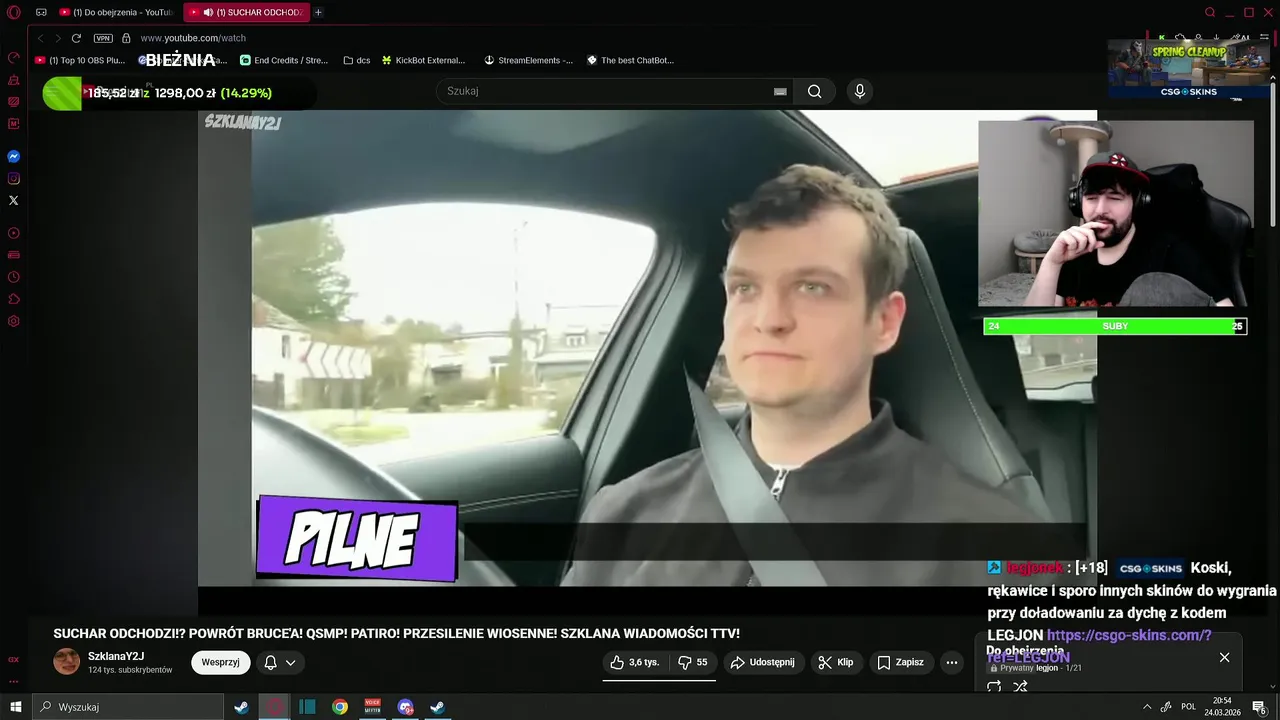The height and width of the screenshot is (720, 1280).
Task: Open Top 10 OBS Plu... bookmark
Action: pyautogui.click(x=80, y=60)
